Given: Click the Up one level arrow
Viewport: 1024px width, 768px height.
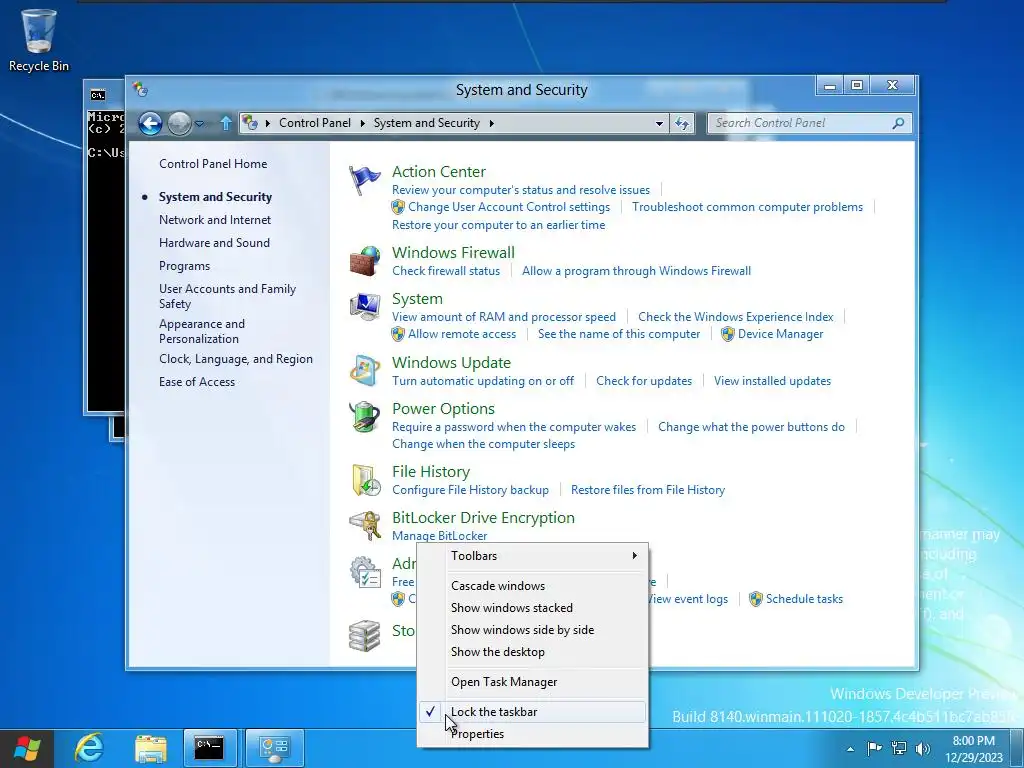Looking at the screenshot, I should [x=226, y=123].
